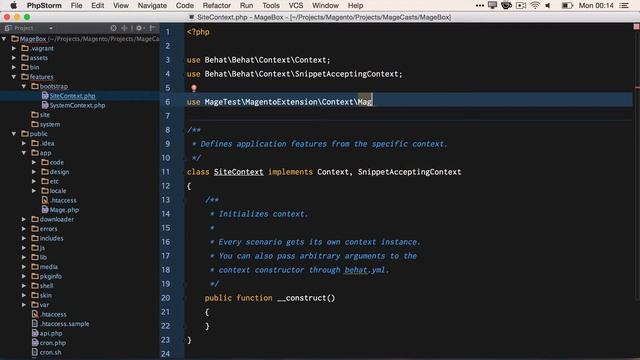Expand the locale folder
This screenshot has width=640, height=360.
coord(34,191)
